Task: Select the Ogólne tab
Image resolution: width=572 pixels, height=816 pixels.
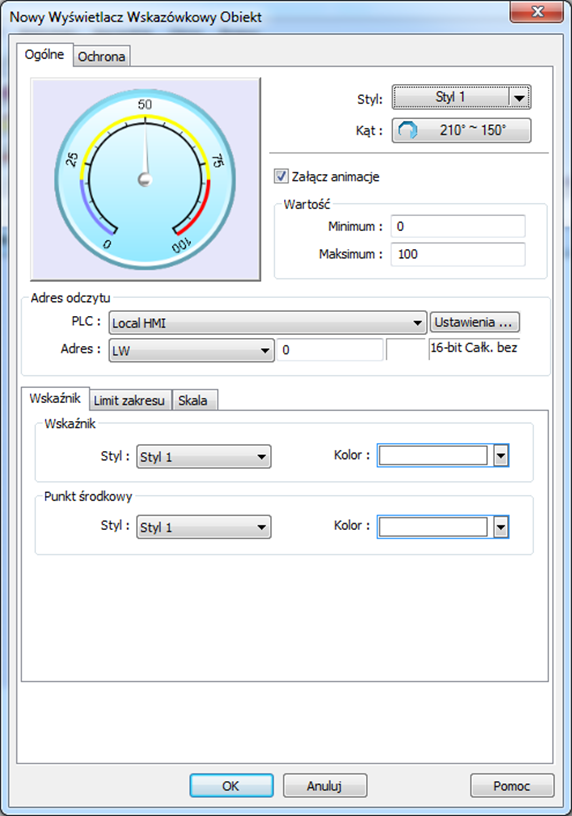Action: pyautogui.click(x=45, y=55)
